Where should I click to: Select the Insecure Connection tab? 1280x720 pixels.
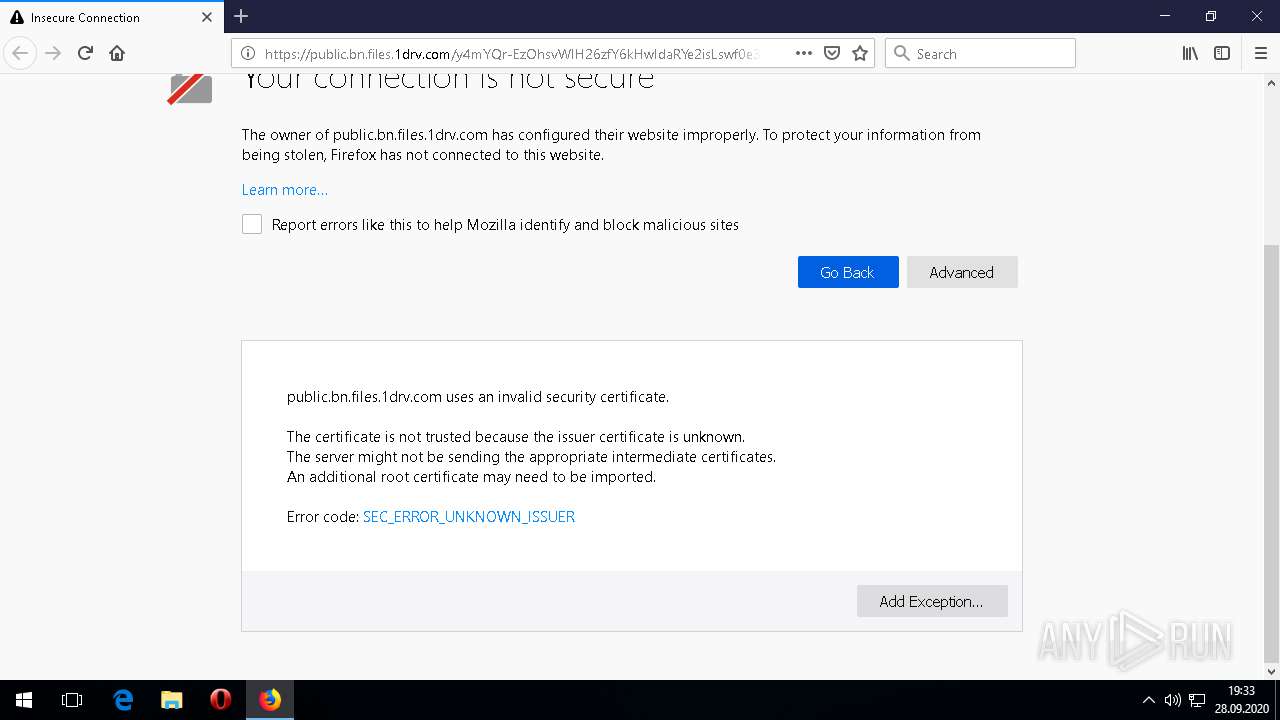112,17
